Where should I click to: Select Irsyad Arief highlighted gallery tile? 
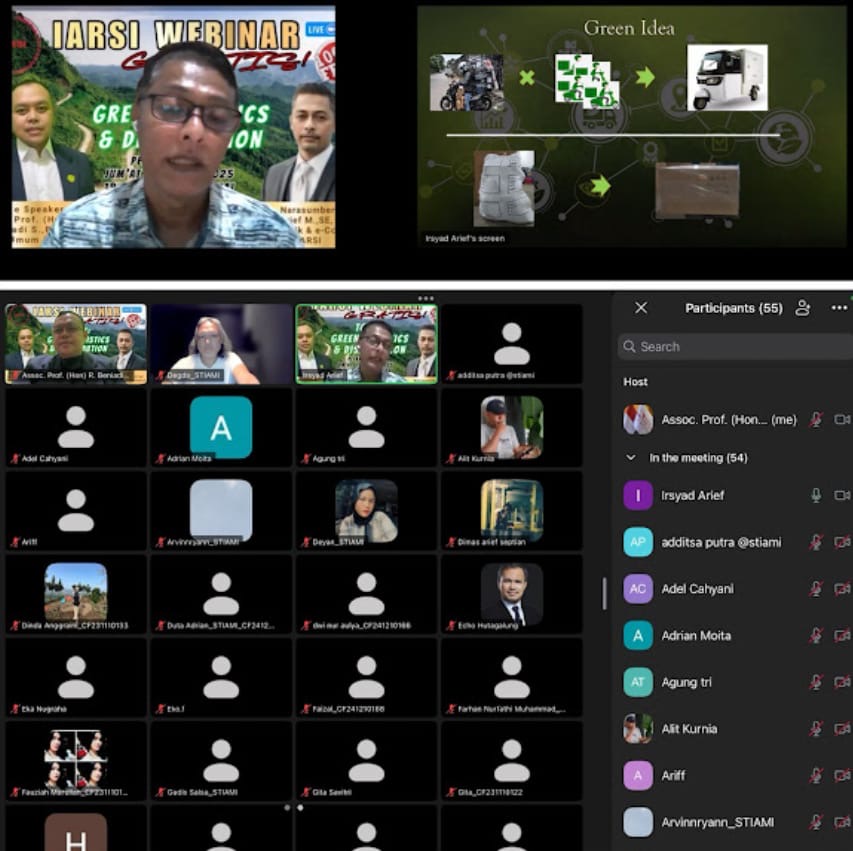366,344
